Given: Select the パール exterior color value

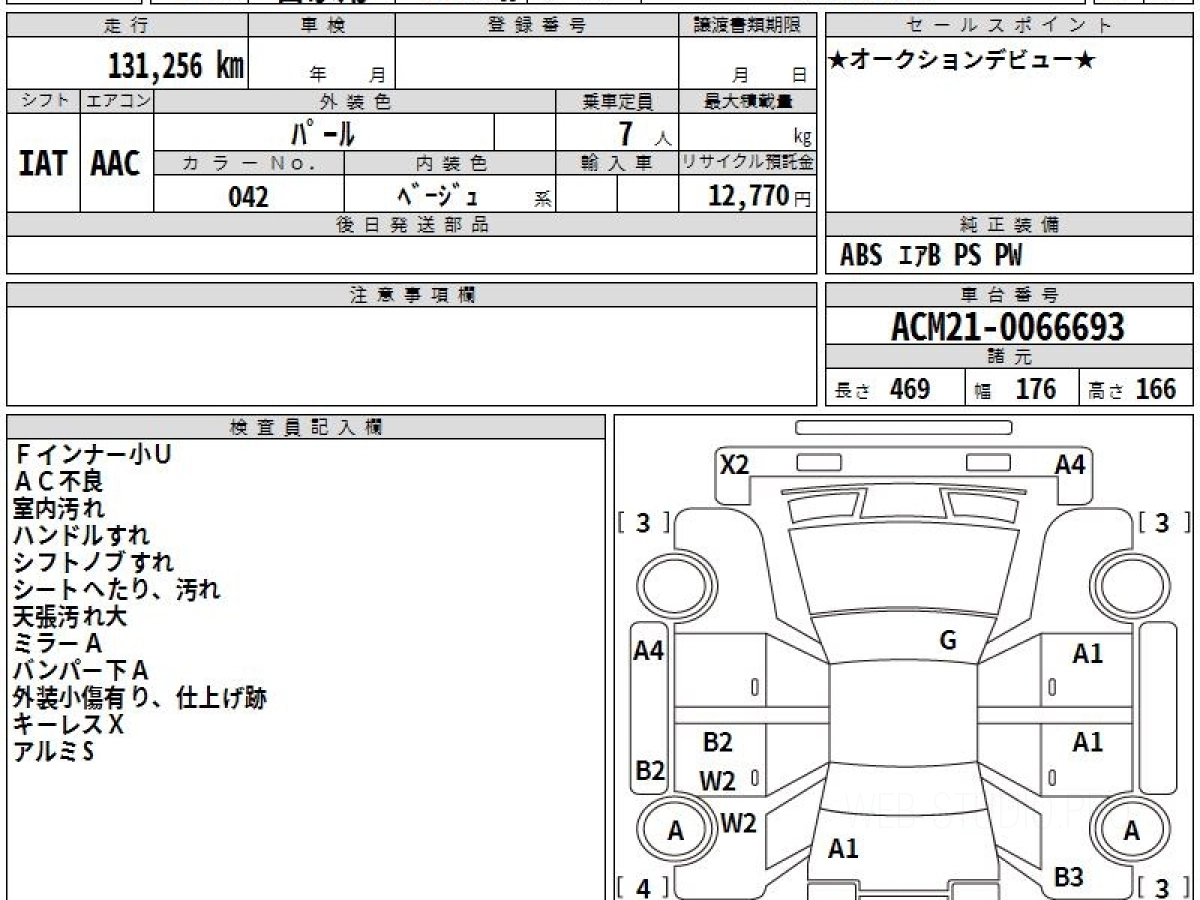Looking at the screenshot, I should click(323, 133).
